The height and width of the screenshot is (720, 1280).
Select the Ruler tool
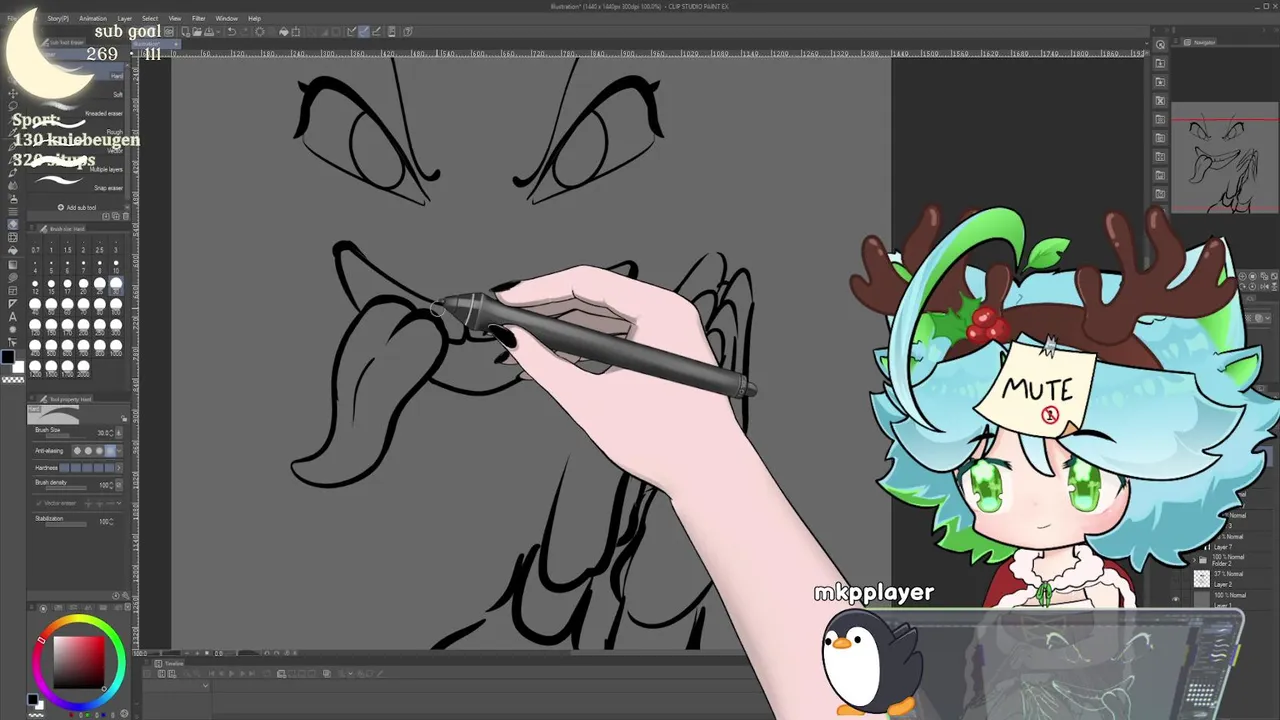click(13, 304)
